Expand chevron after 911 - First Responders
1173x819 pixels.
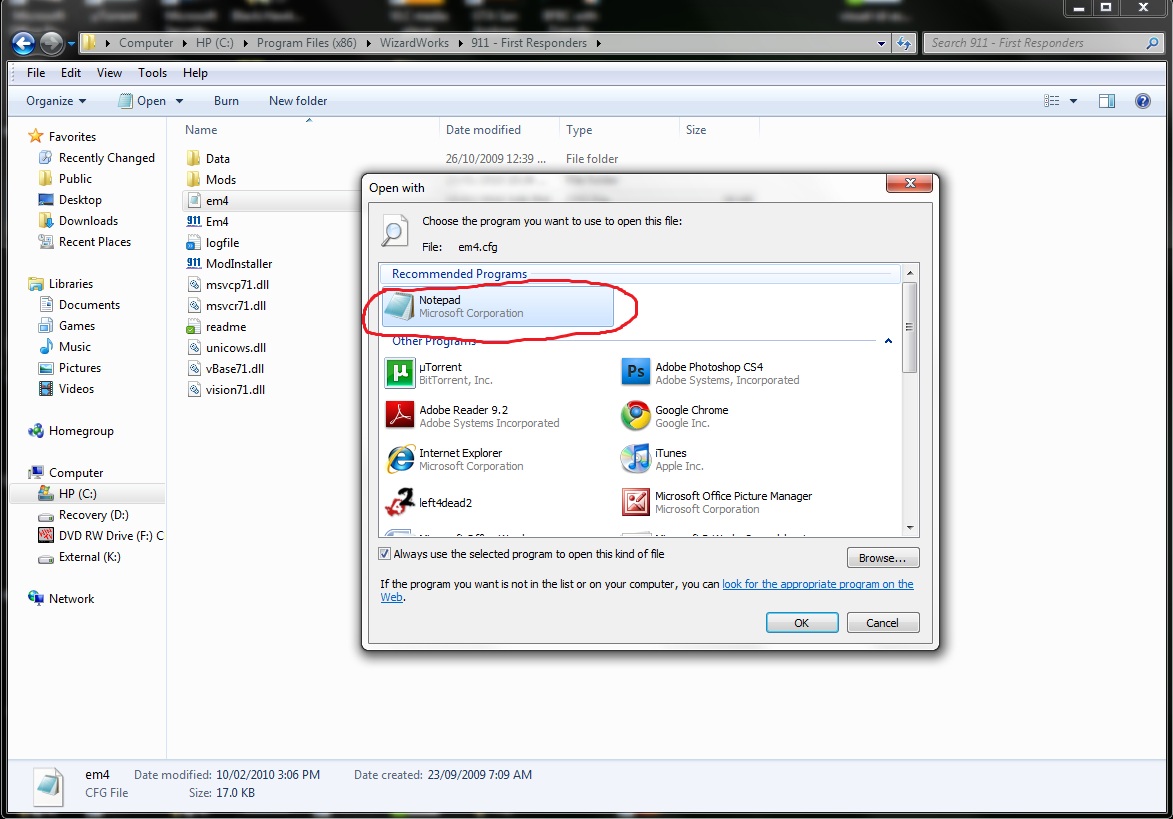(x=598, y=43)
